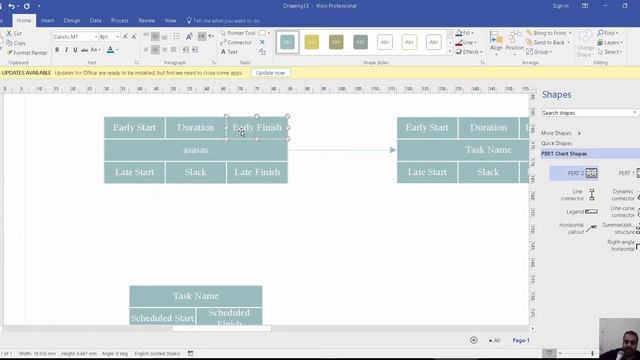Toggle Italic formatting
640x360 pixels.
click(66, 50)
